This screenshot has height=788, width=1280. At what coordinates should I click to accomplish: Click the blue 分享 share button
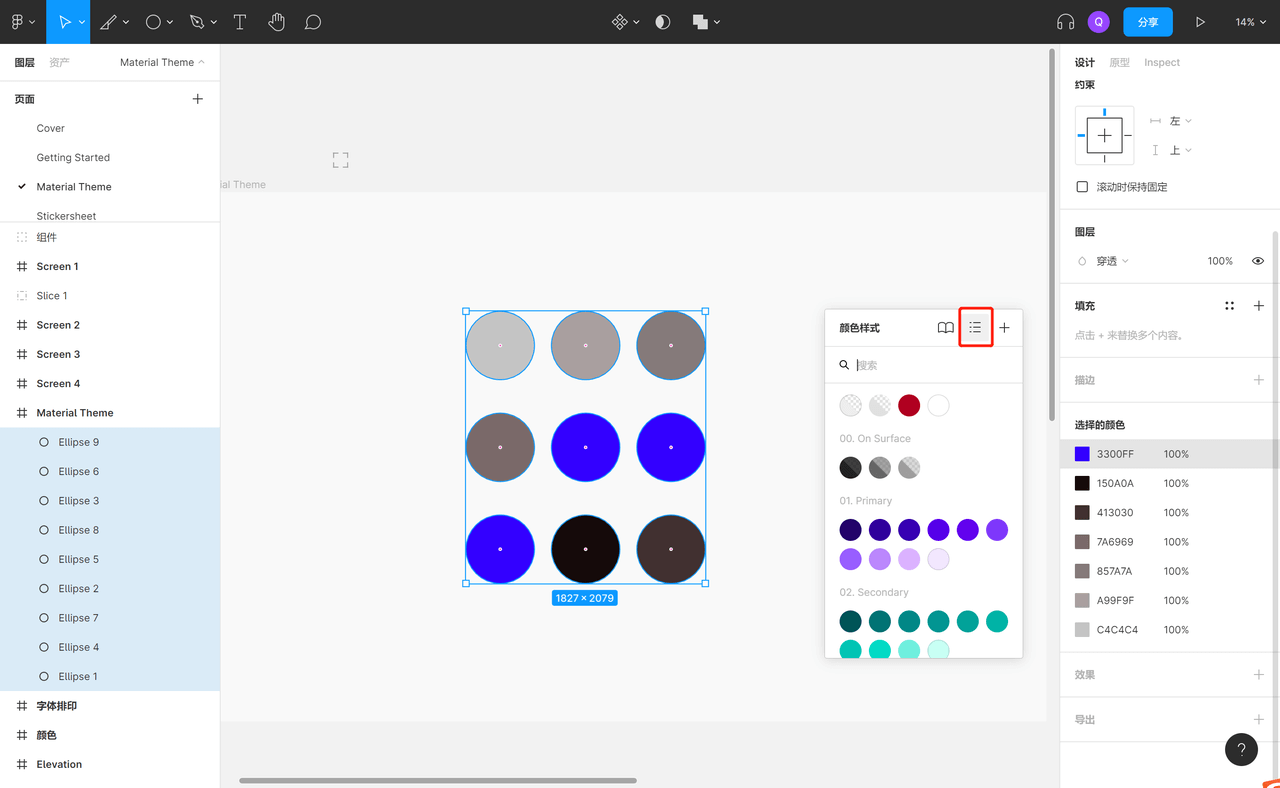1147,22
